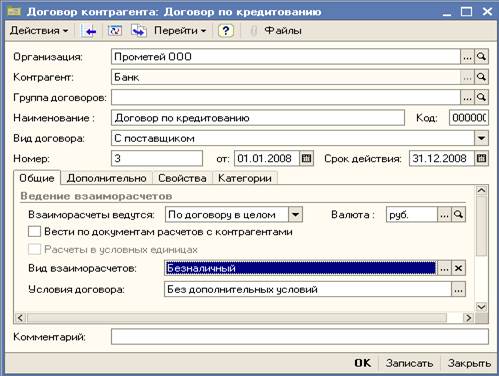Click the Номер field with value 3
Viewport: 499px width, 376px height.
click(157, 158)
